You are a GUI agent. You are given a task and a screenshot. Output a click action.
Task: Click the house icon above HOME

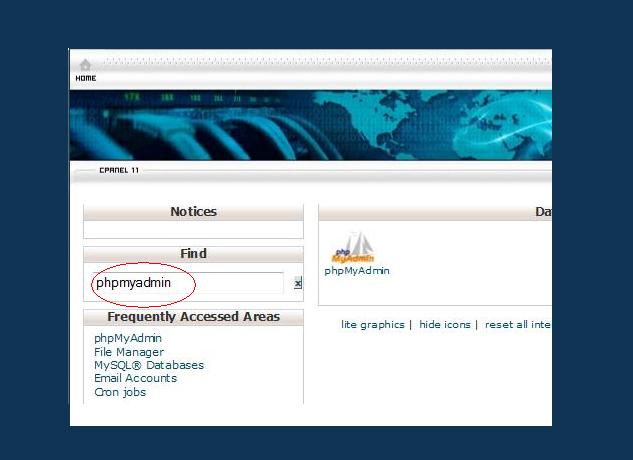pyautogui.click(x=85, y=65)
